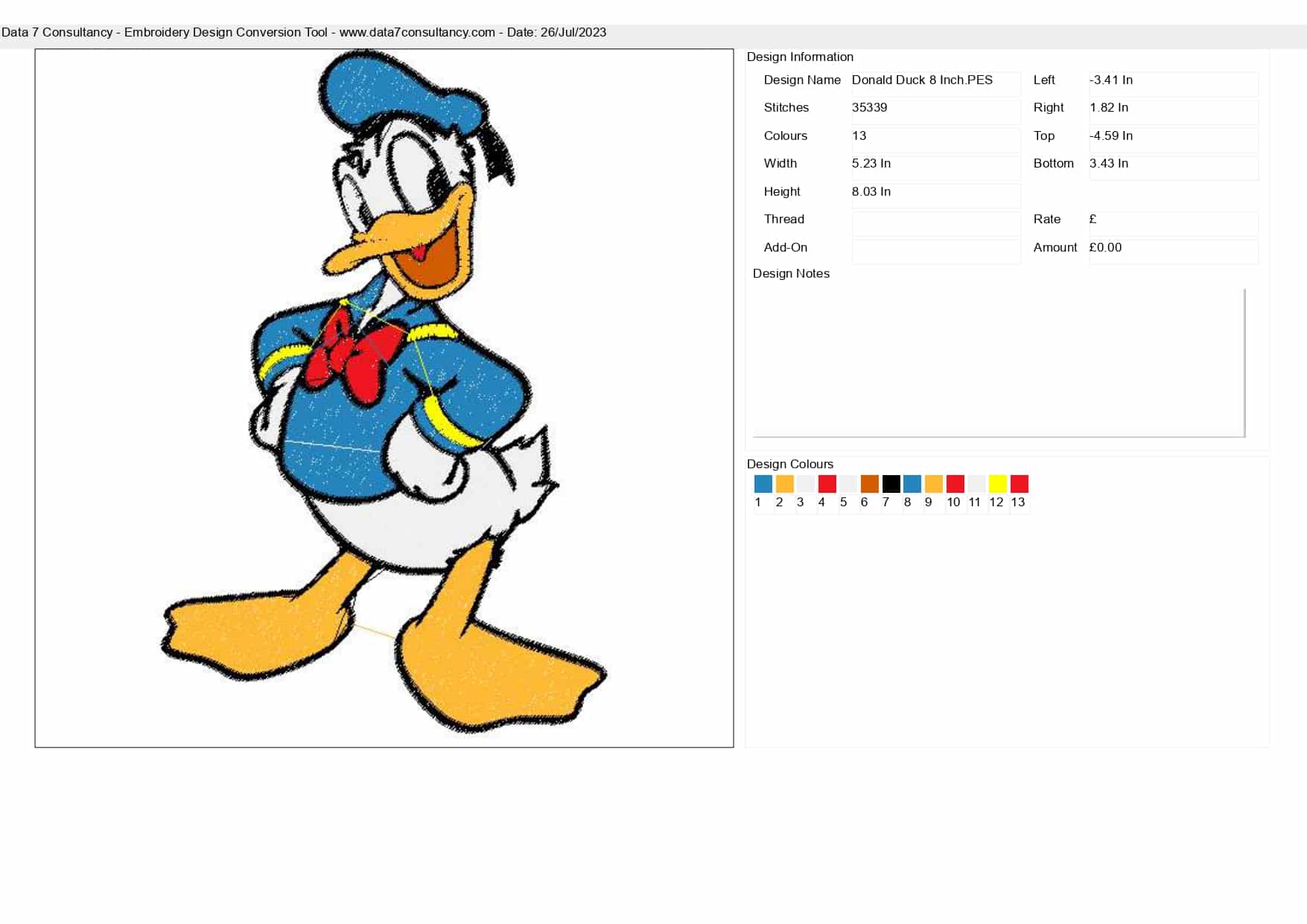Viewport: 1307px width, 924px height.
Task: Select colour swatch 6 brown
Action: click(869, 484)
